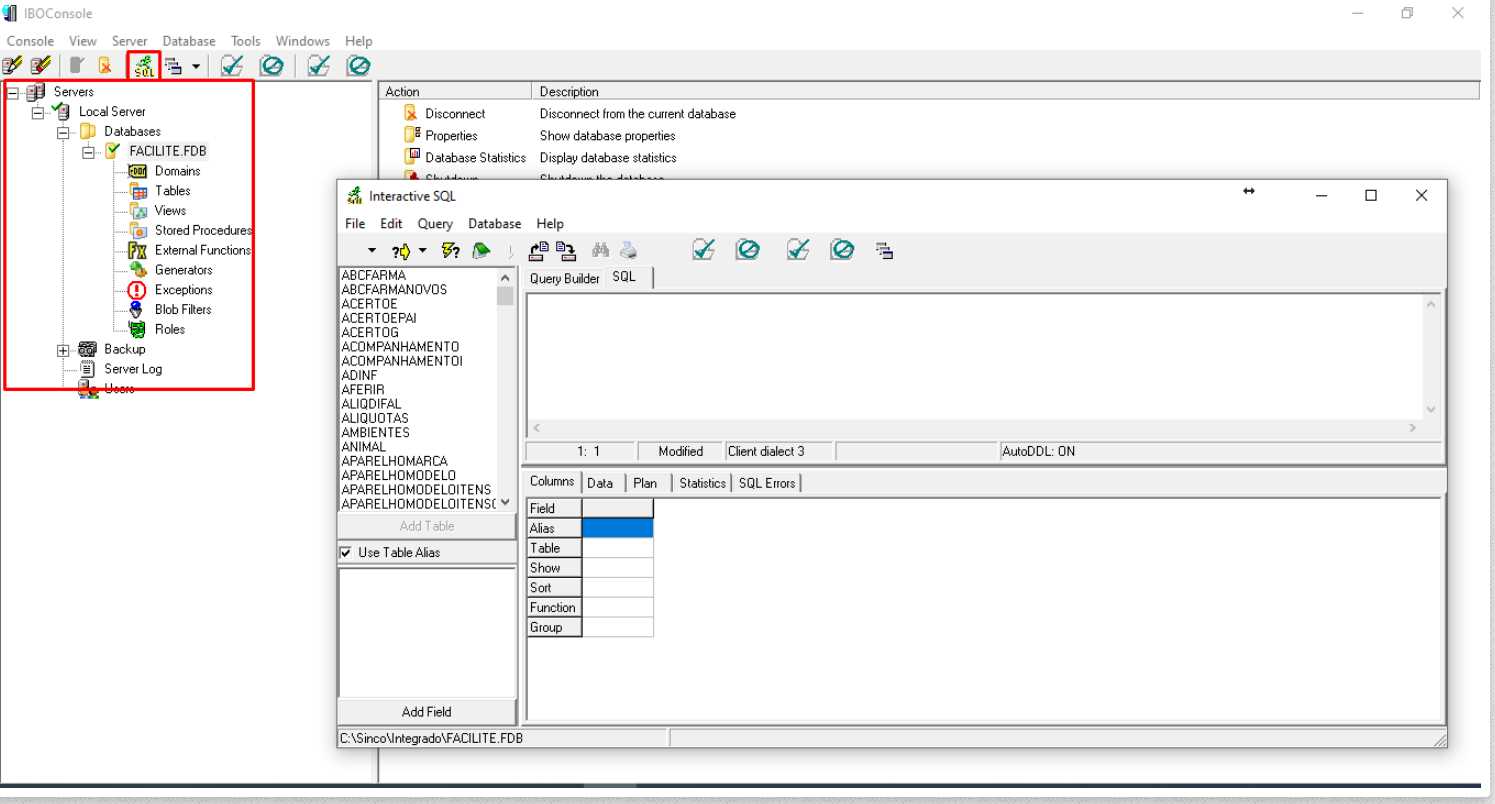Screen dimensions: 1495x804
Task: Select Exceptions in the database tree
Action: click(183, 290)
